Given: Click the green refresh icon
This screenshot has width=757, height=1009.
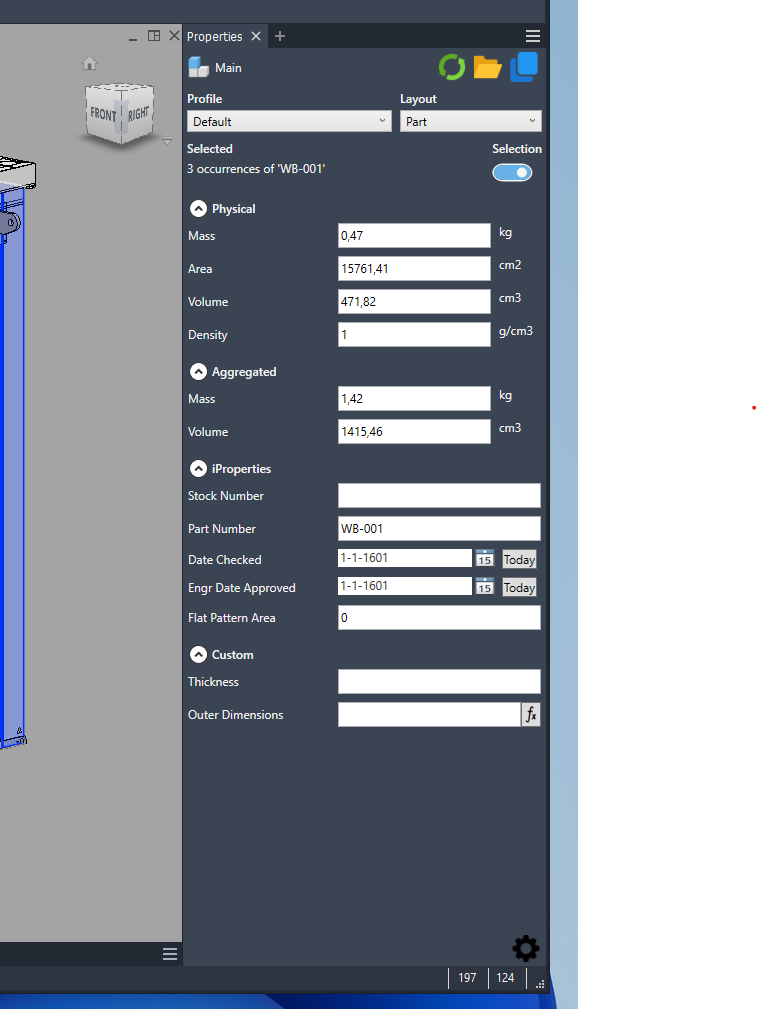Looking at the screenshot, I should 452,67.
